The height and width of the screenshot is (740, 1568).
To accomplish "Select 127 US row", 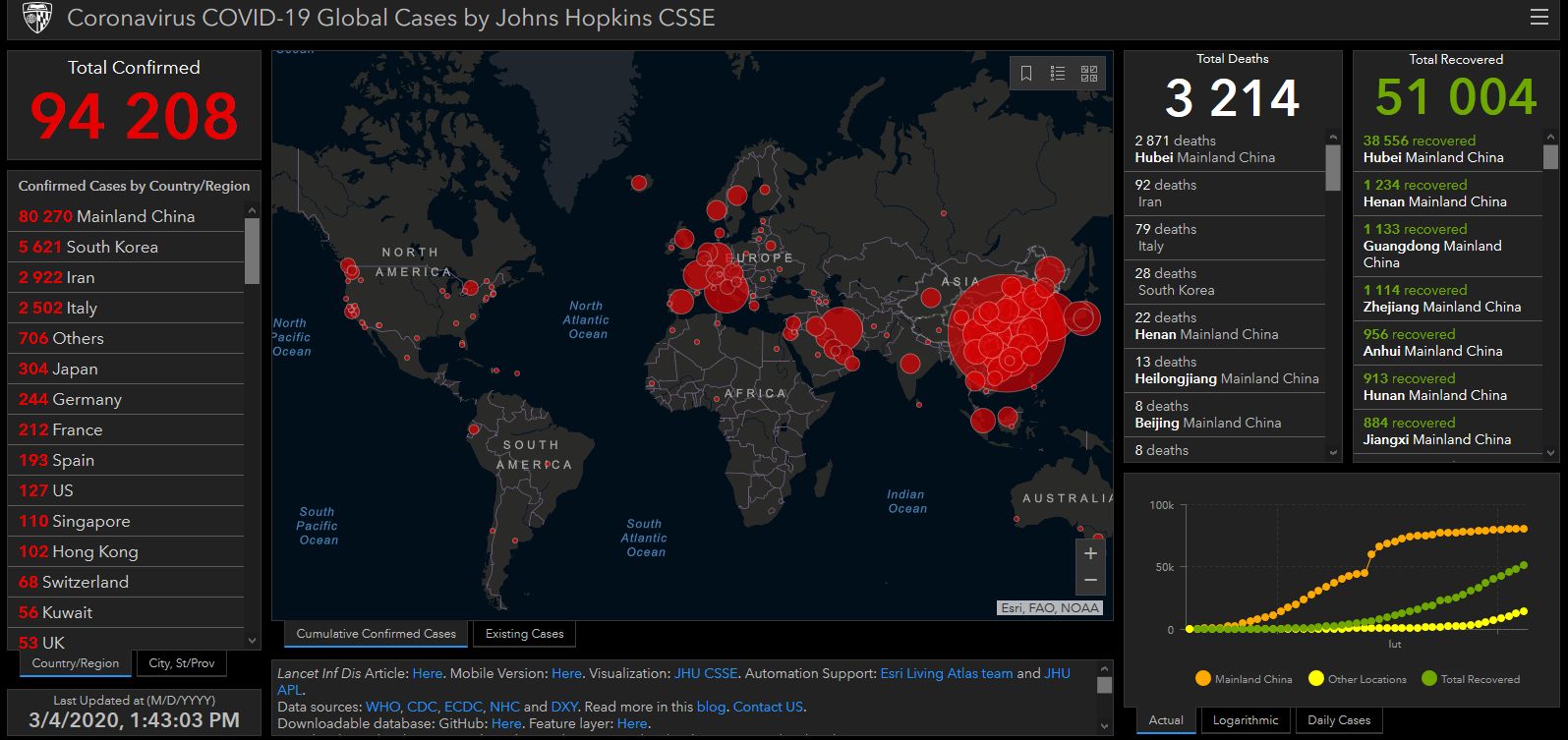I will (x=126, y=490).
